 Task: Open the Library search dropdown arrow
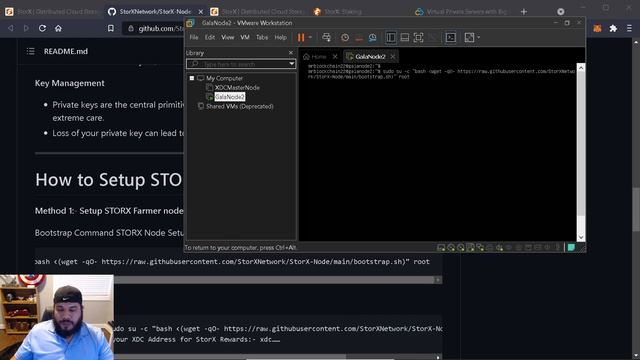pos(291,64)
